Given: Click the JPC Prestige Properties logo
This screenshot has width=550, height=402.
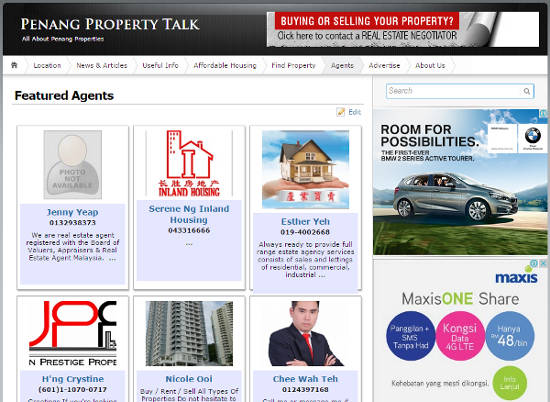Looking at the screenshot, I should [x=73, y=333].
